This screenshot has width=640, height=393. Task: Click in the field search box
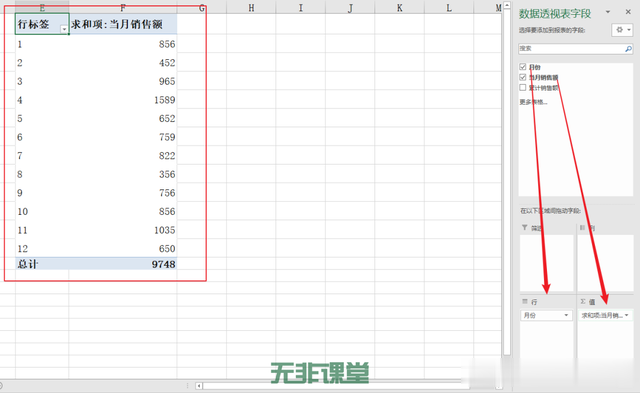point(571,49)
